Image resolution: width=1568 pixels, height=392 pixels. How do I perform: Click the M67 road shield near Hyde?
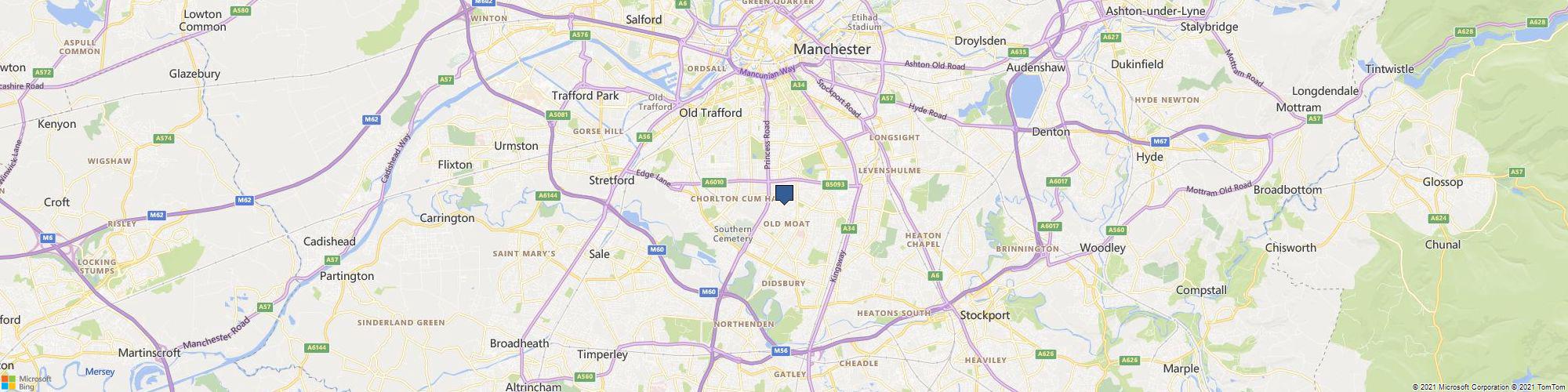[x=1161, y=141]
